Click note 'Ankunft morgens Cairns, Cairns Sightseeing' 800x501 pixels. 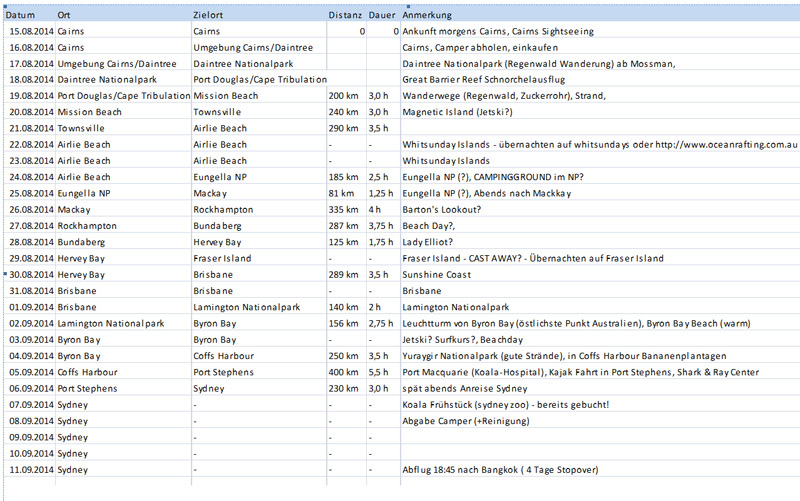coord(498,32)
